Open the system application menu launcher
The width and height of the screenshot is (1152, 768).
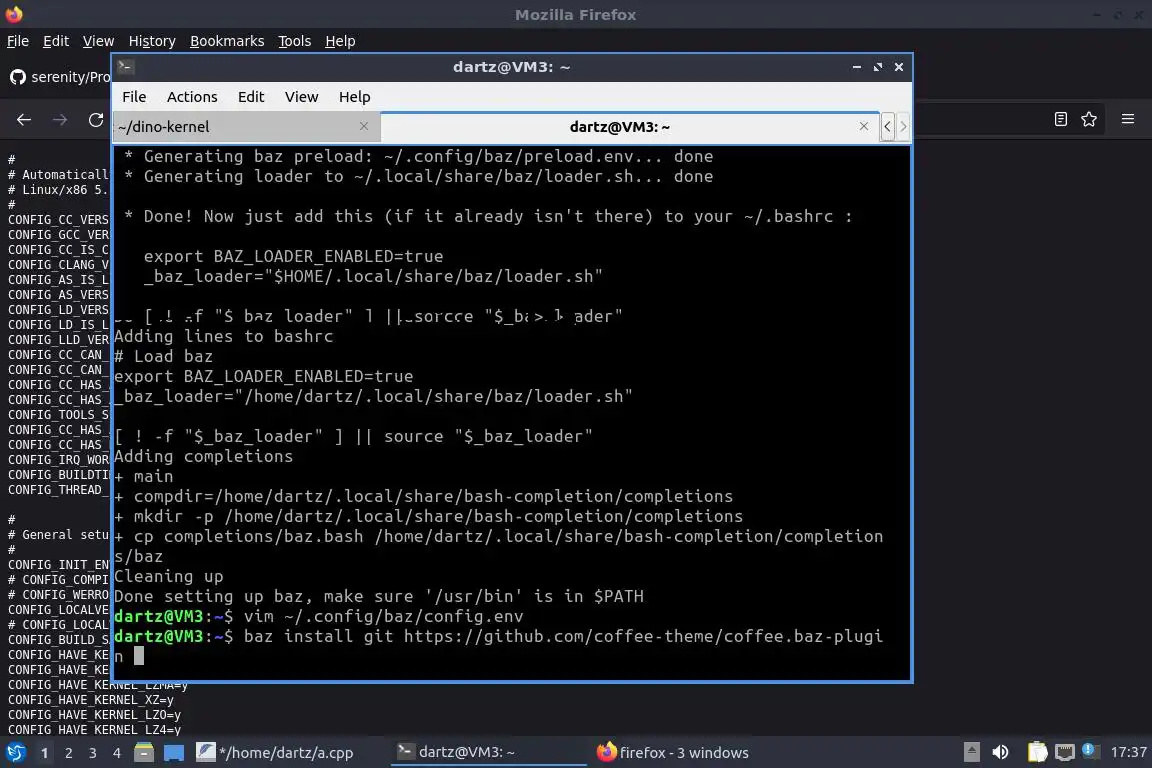click(x=15, y=753)
